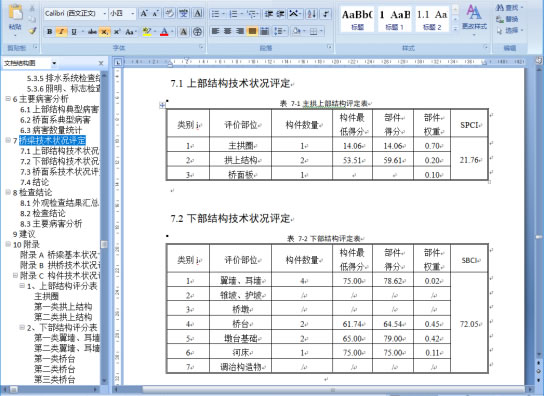Click the red font color swatch
This screenshot has width=544, height=396.
pyautogui.click(x=164, y=32)
